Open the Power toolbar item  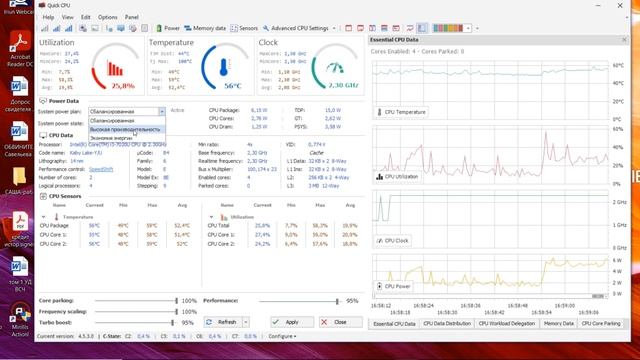(x=168, y=28)
